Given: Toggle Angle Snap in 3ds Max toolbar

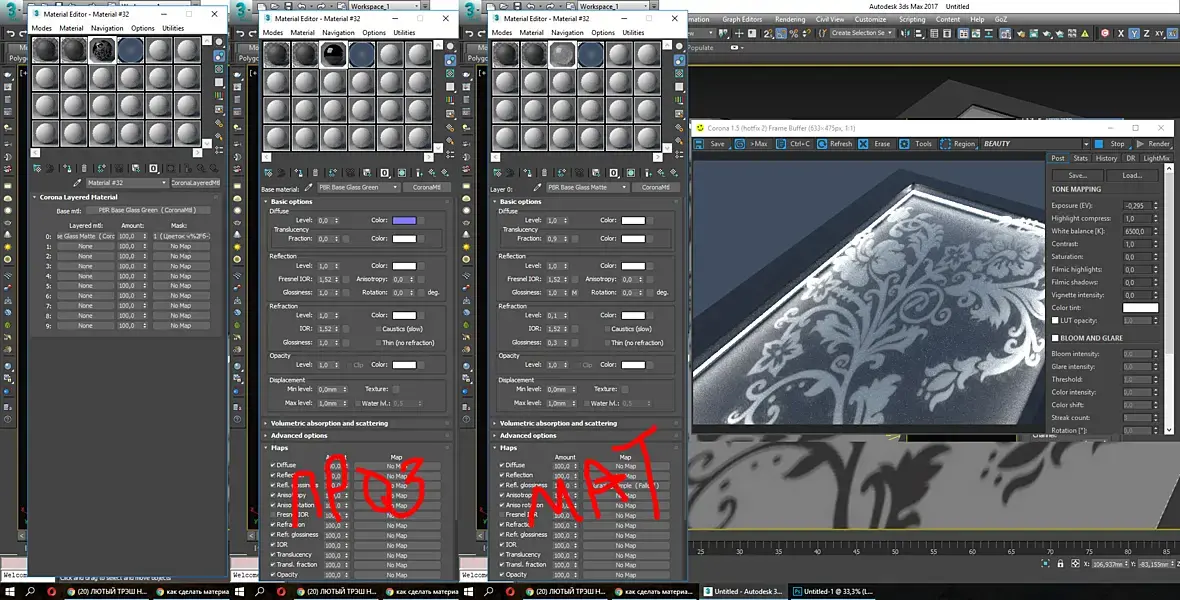Looking at the screenshot, I should pos(781,33).
